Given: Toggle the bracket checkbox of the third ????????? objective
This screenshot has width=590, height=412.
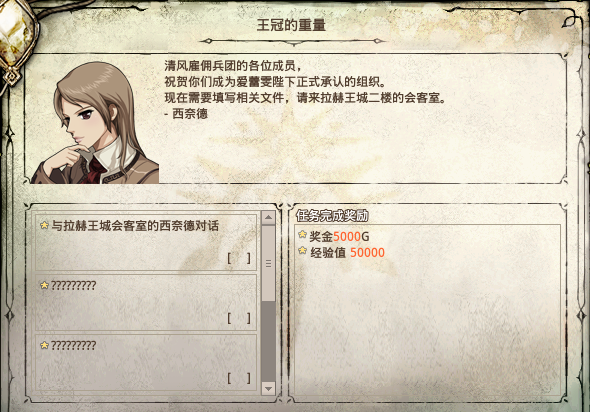Looking at the screenshot, I should [x=239, y=378].
